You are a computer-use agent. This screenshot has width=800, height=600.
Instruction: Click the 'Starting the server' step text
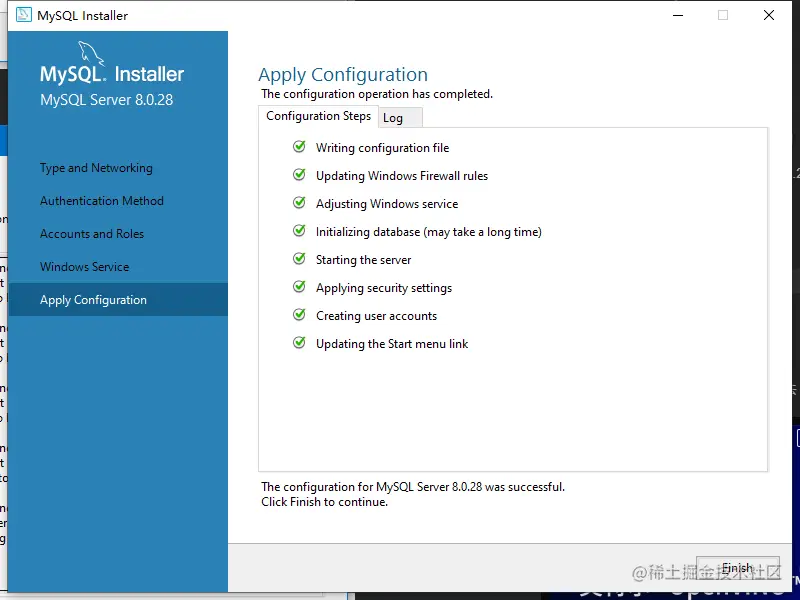[x=363, y=260]
